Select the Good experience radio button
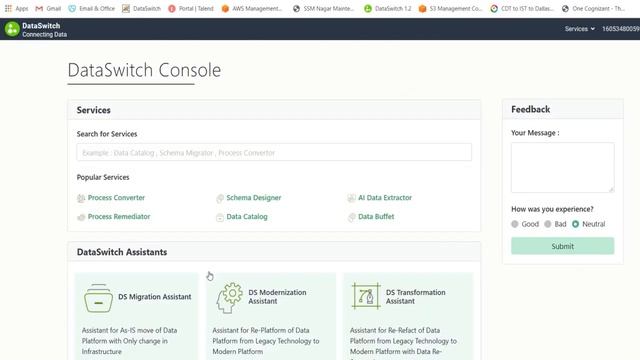The width and height of the screenshot is (640, 360). (x=515, y=224)
